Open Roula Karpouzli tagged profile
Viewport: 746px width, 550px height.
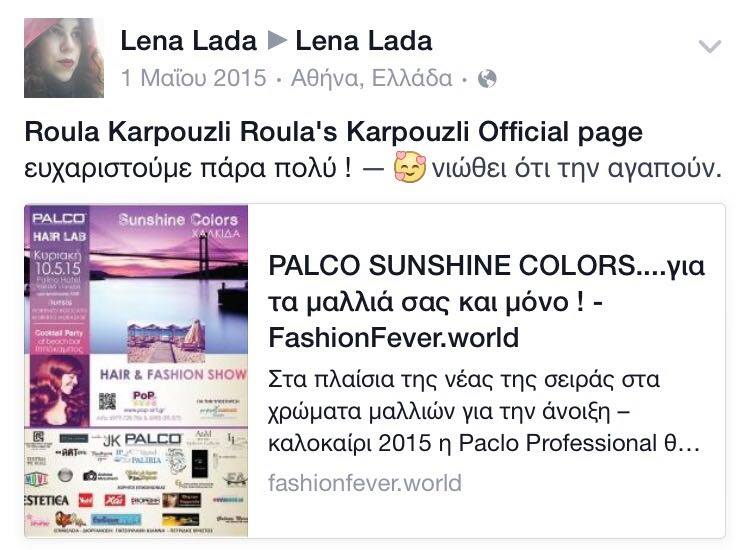tap(128, 132)
